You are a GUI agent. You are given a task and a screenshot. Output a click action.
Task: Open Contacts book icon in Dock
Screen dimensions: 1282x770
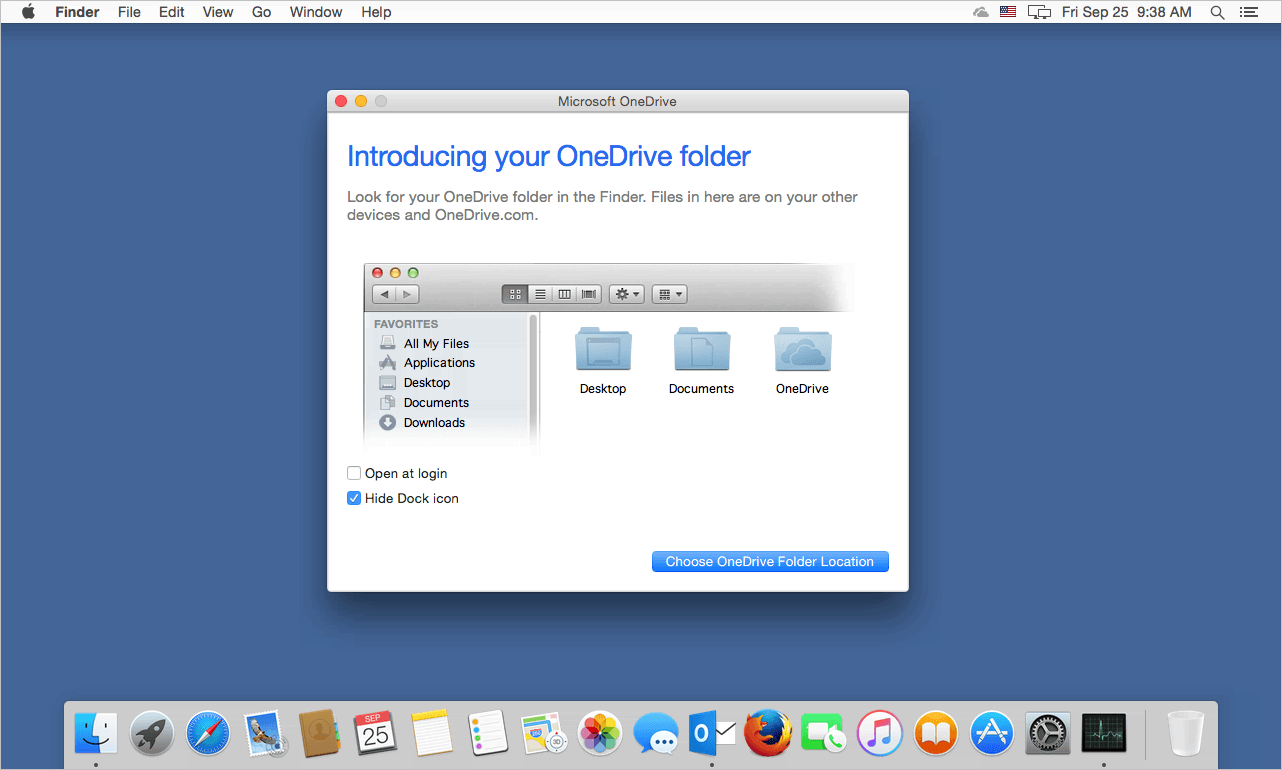tap(321, 734)
